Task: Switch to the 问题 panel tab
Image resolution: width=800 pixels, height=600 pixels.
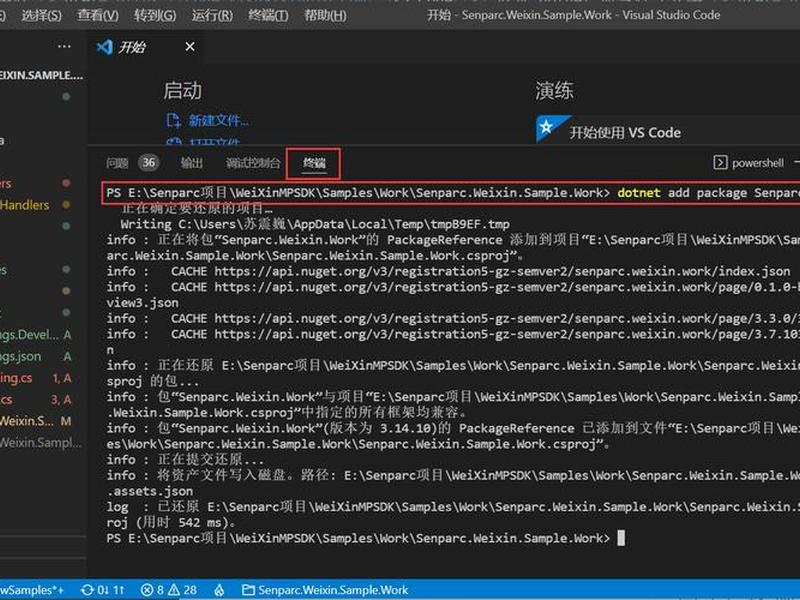Action: pos(117,163)
